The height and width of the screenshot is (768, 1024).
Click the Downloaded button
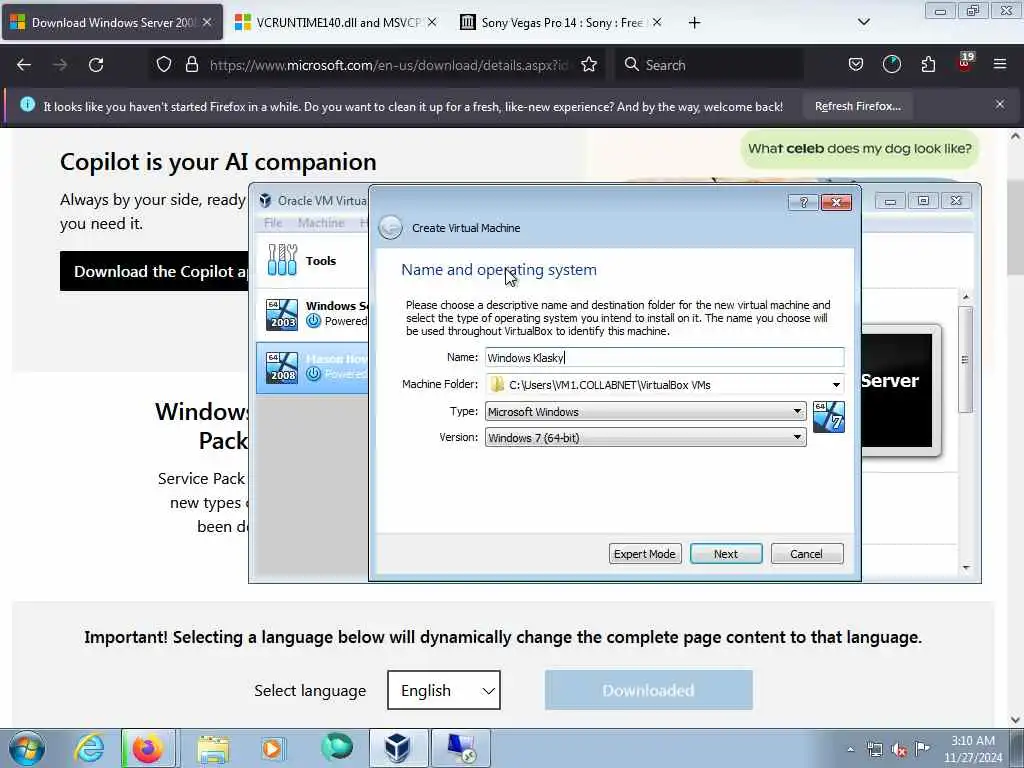click(648, 690)
